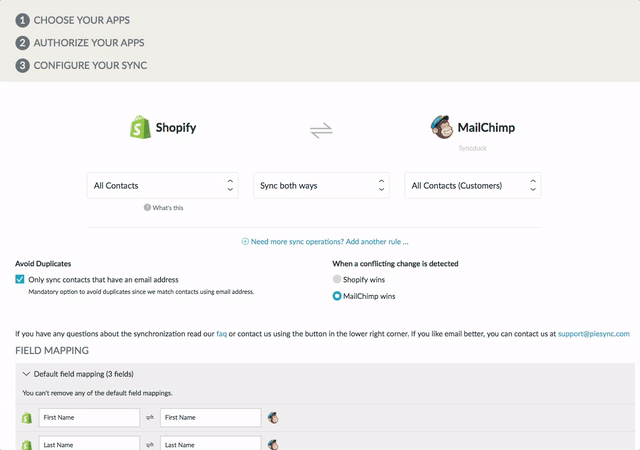The image size is (640, 450).
Task: Open the faq link
Action: point(221,334)
